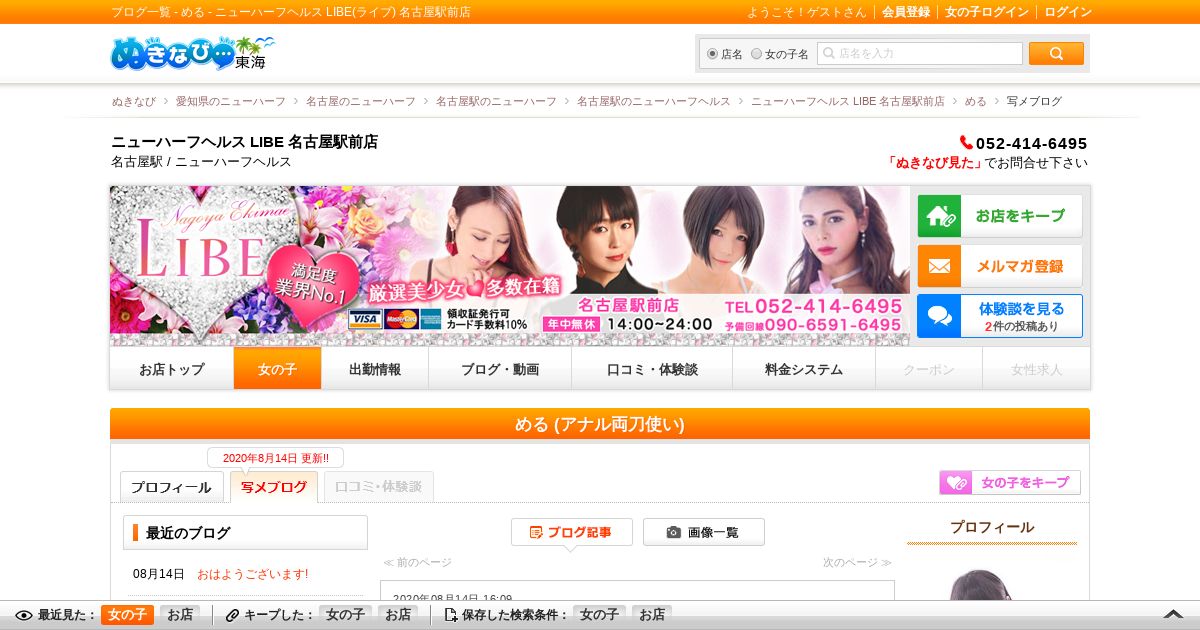Switch to the 写メブログ sub-tab
The height and width of the screenshot is (630, 1200).
click(x=274, y=487)
